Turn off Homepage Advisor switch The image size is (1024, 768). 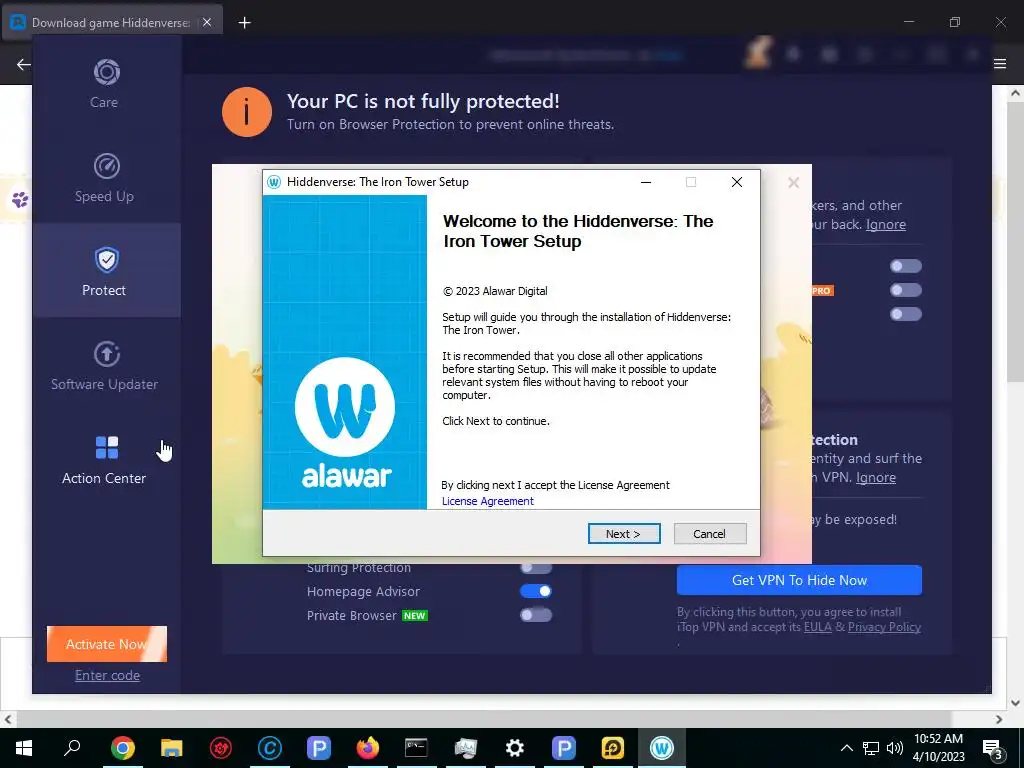(x=536, y=591)
